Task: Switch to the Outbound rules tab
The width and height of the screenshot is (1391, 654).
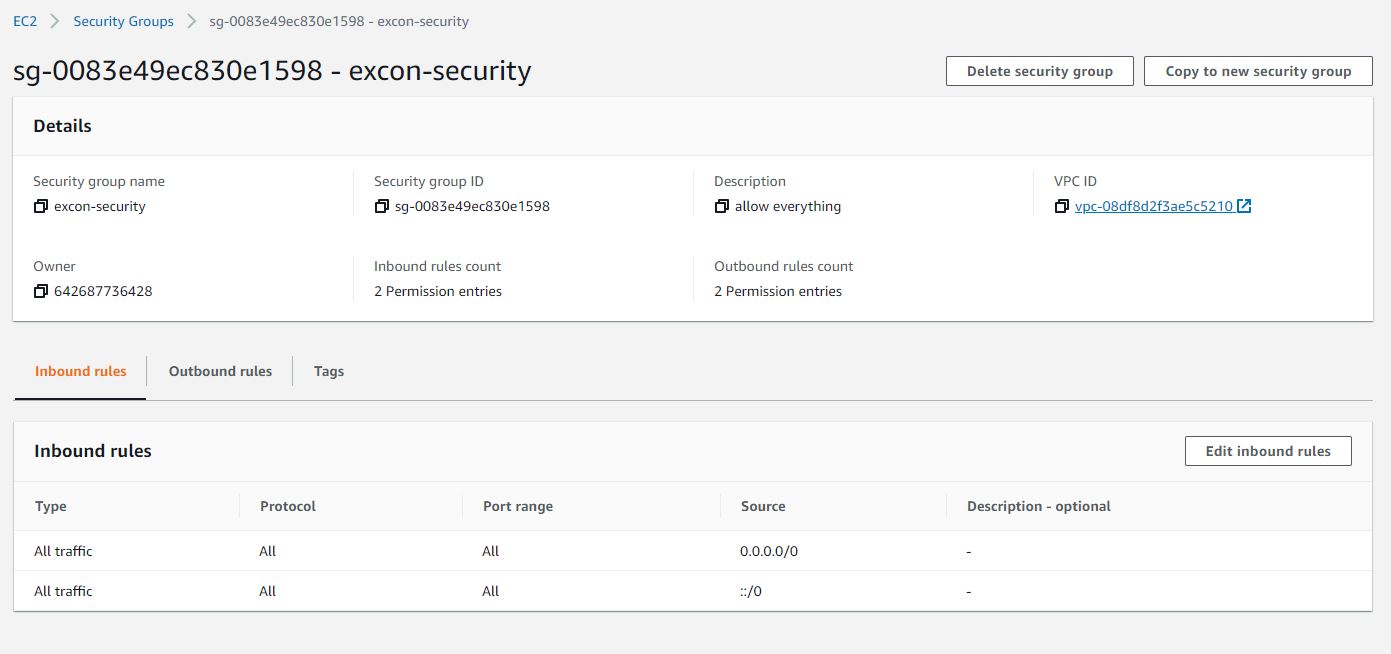Action: pos(220,371)
